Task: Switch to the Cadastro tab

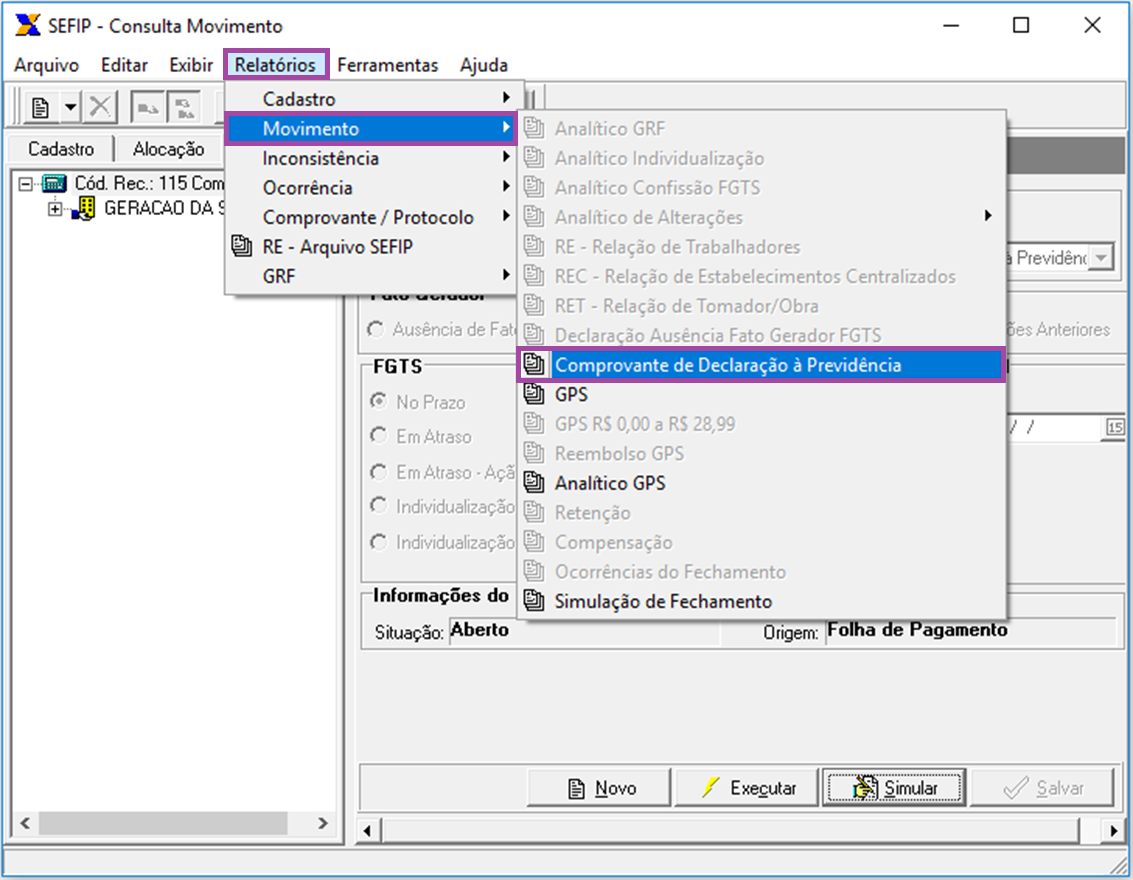Action: point(61,149)
